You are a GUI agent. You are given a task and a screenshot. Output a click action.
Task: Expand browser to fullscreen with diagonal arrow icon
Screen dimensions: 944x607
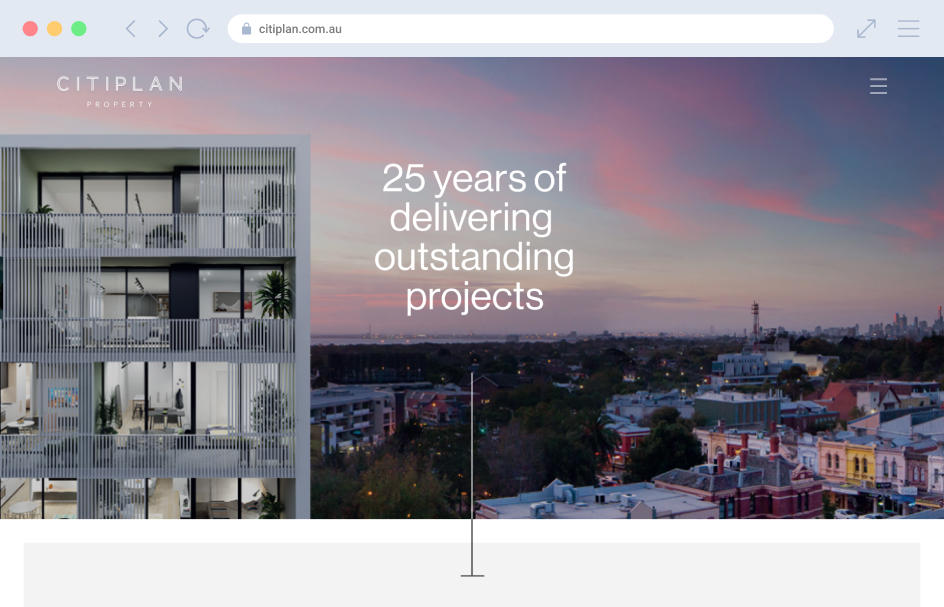pyautogui.click(x=866, y=28)
